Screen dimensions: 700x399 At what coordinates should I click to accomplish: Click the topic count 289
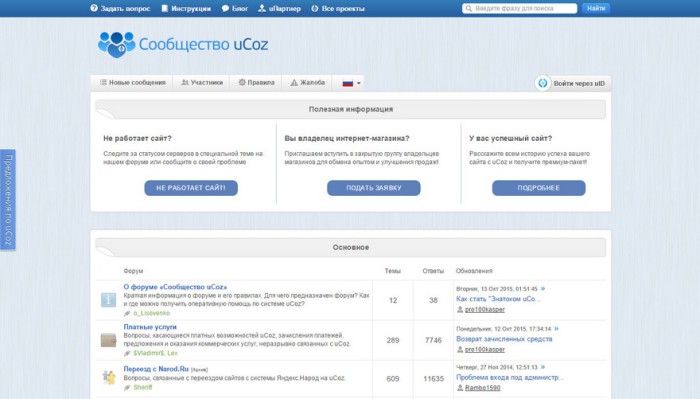tap(393, 341)
